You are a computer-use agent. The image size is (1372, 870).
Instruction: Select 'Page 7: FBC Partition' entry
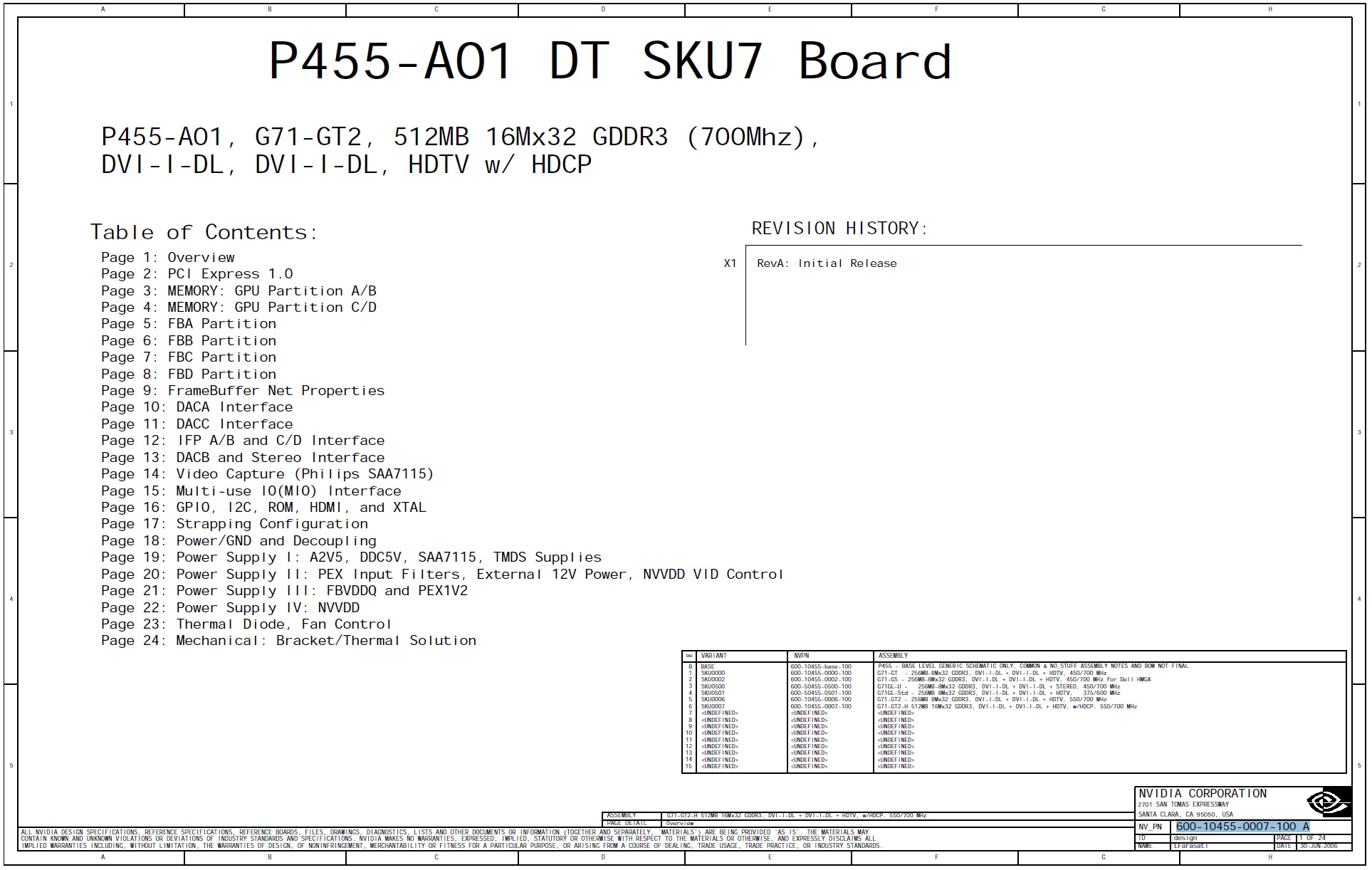coord(189,357)
